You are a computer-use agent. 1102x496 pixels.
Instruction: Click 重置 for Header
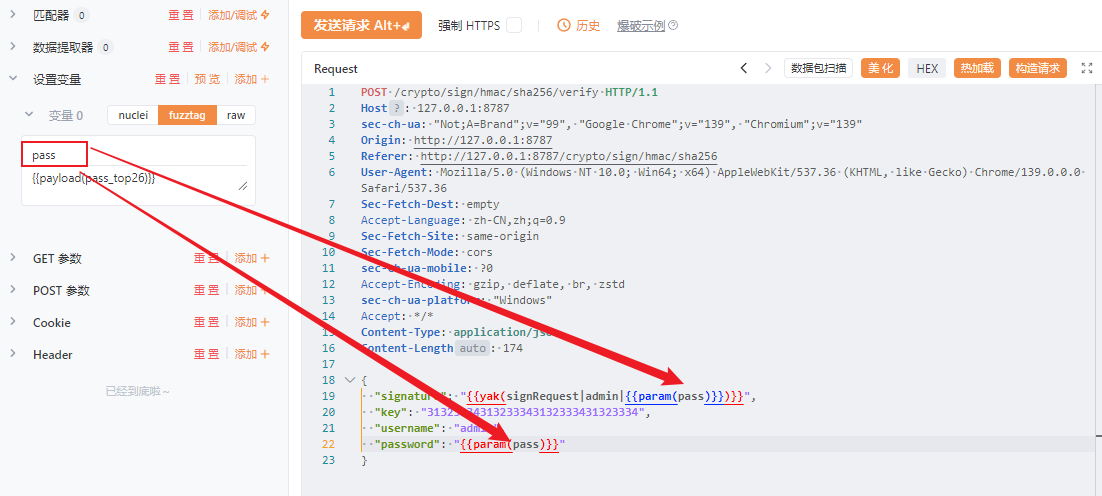(207, 355)
